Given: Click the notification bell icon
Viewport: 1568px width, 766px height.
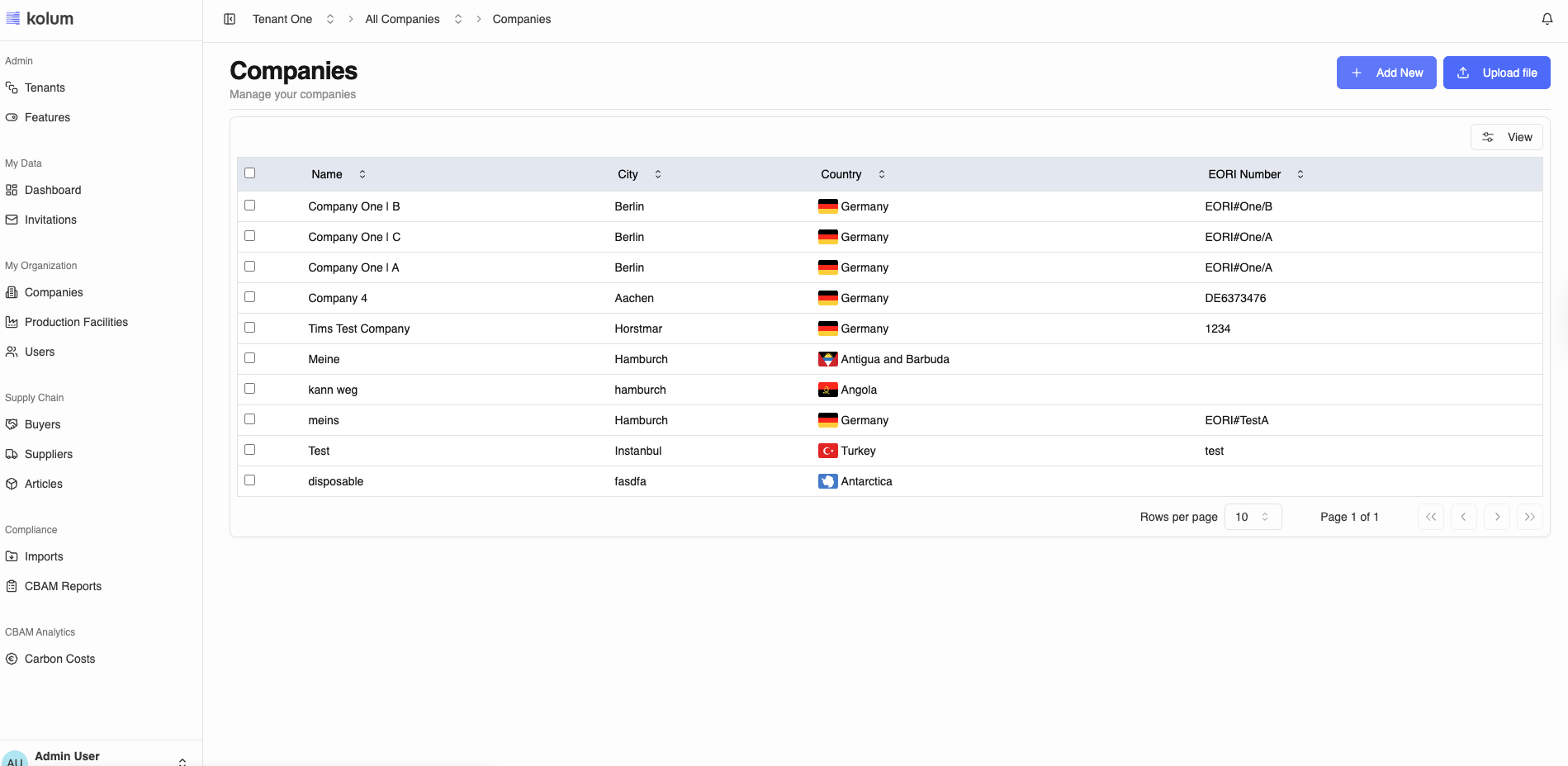Looking at the screenshot, I should (x=1547, y=19).
